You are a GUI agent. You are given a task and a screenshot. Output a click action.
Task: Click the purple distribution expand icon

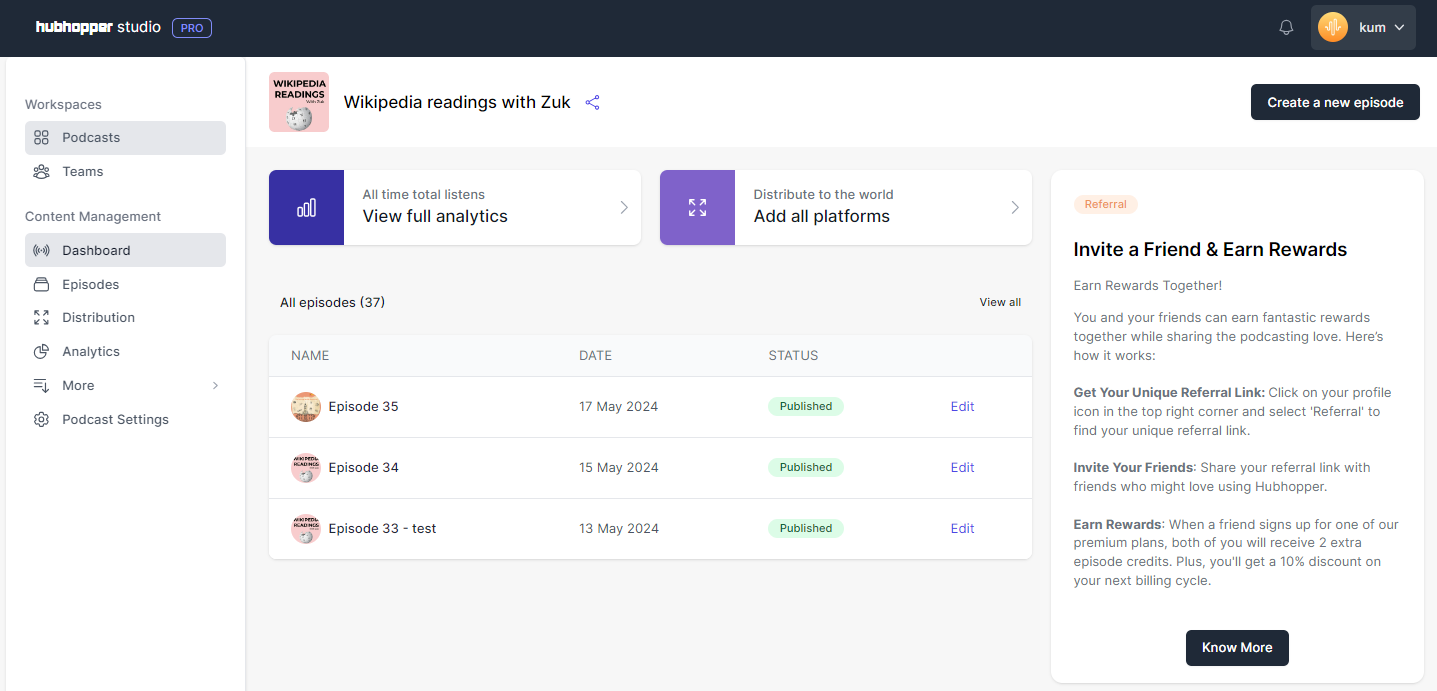coord(697,208)
